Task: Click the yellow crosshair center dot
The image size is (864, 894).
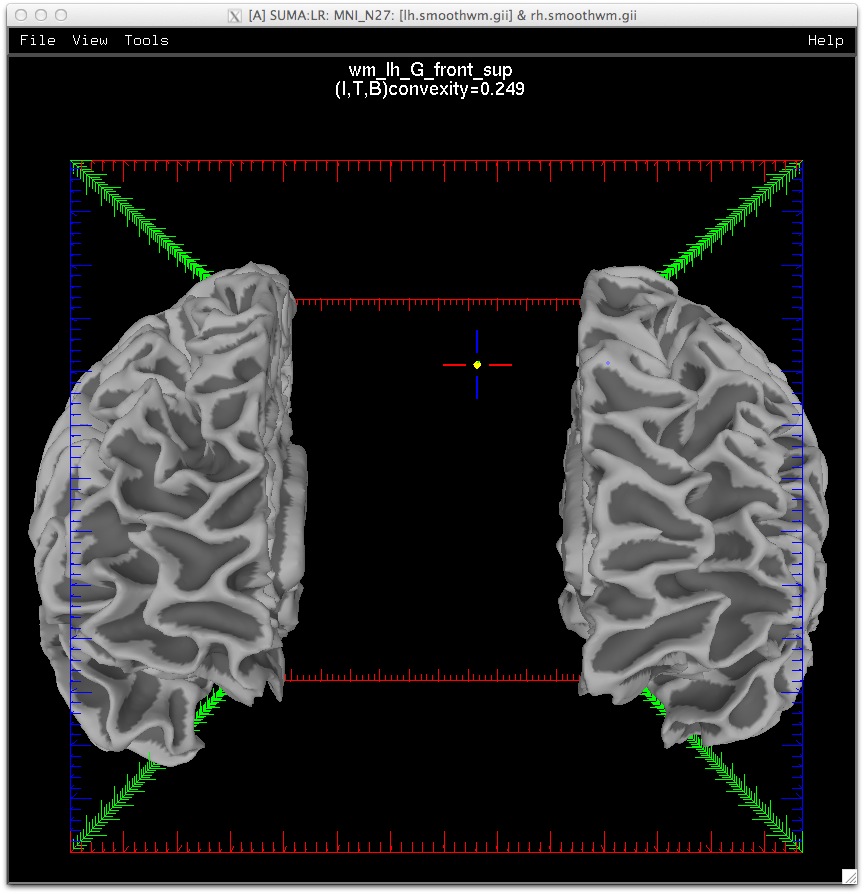Action: [x=477, y=365]
